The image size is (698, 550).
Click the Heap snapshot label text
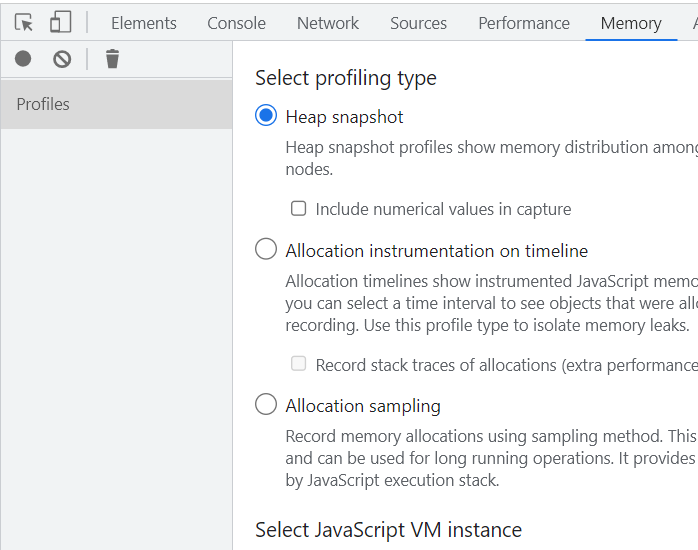344,117
